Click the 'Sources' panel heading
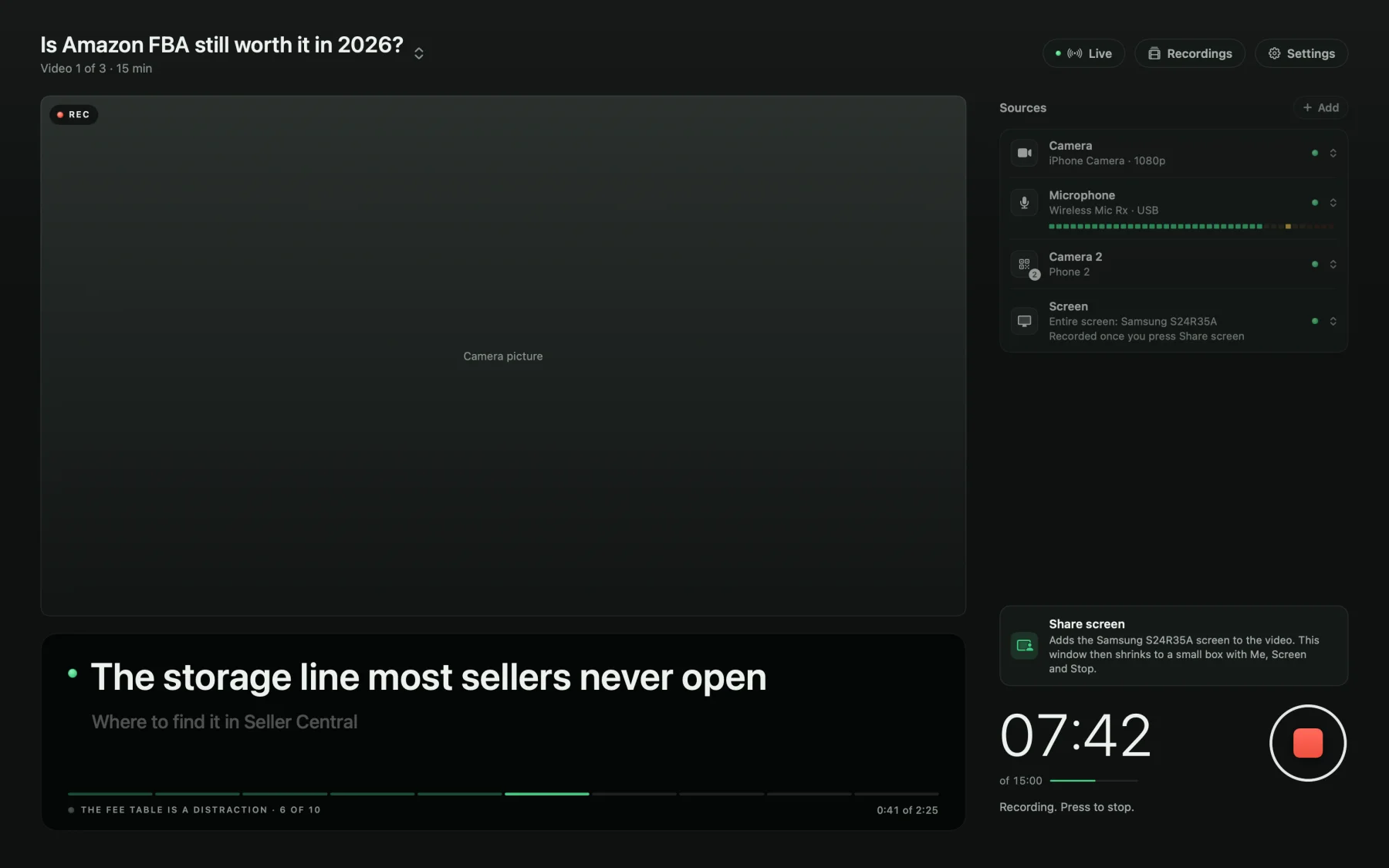 [1022, 108]
